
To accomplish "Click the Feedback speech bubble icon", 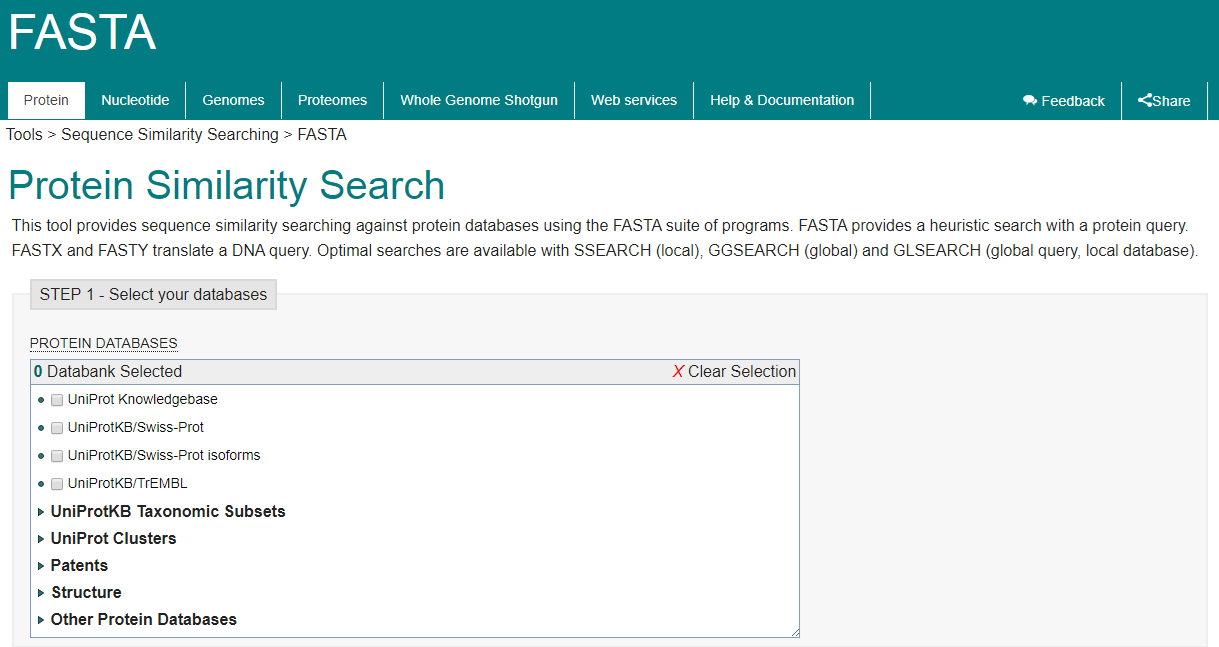I will 1030,101.
